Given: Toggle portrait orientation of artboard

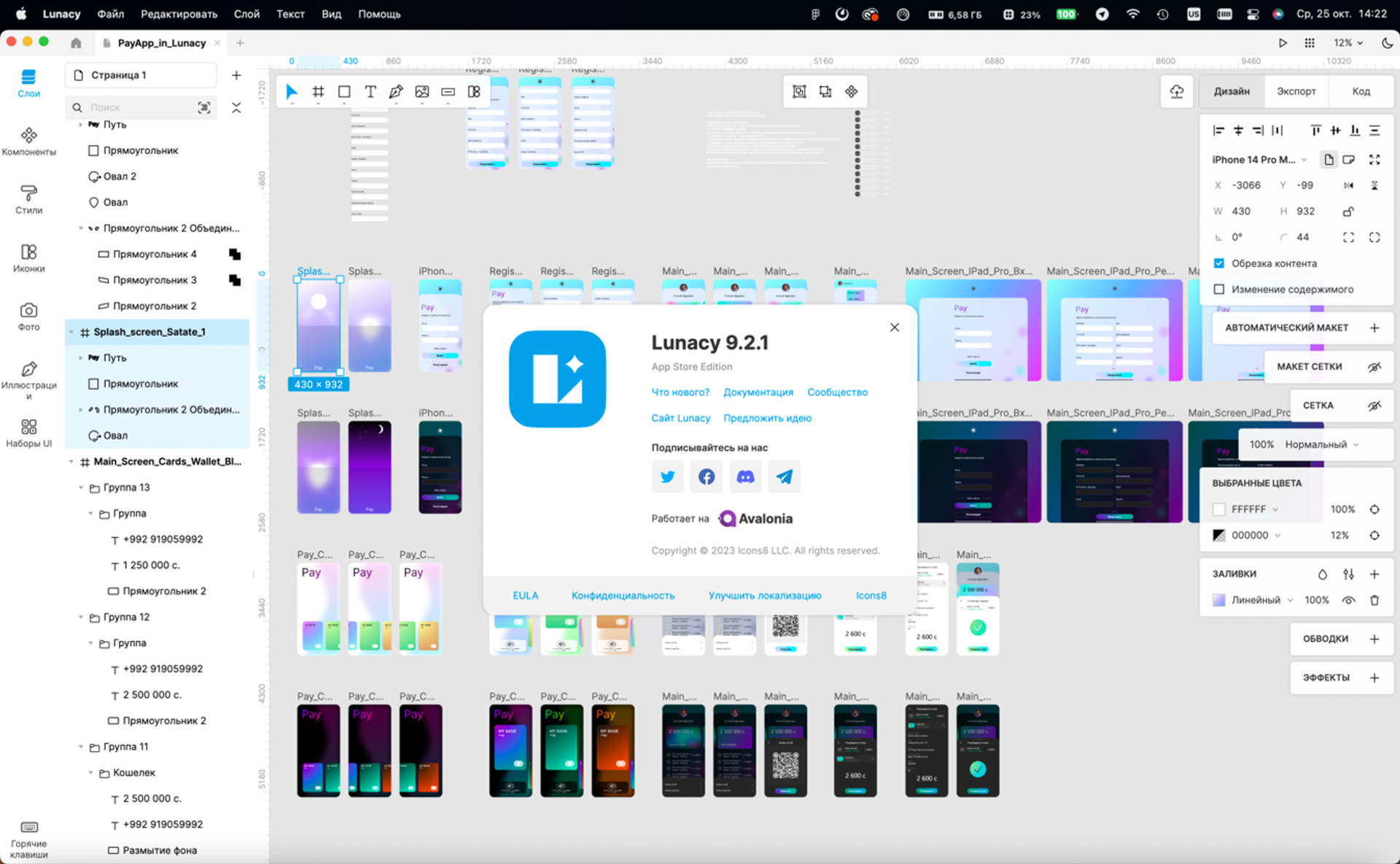Looking at the screenshot, I should click(x=1329, y=160).
